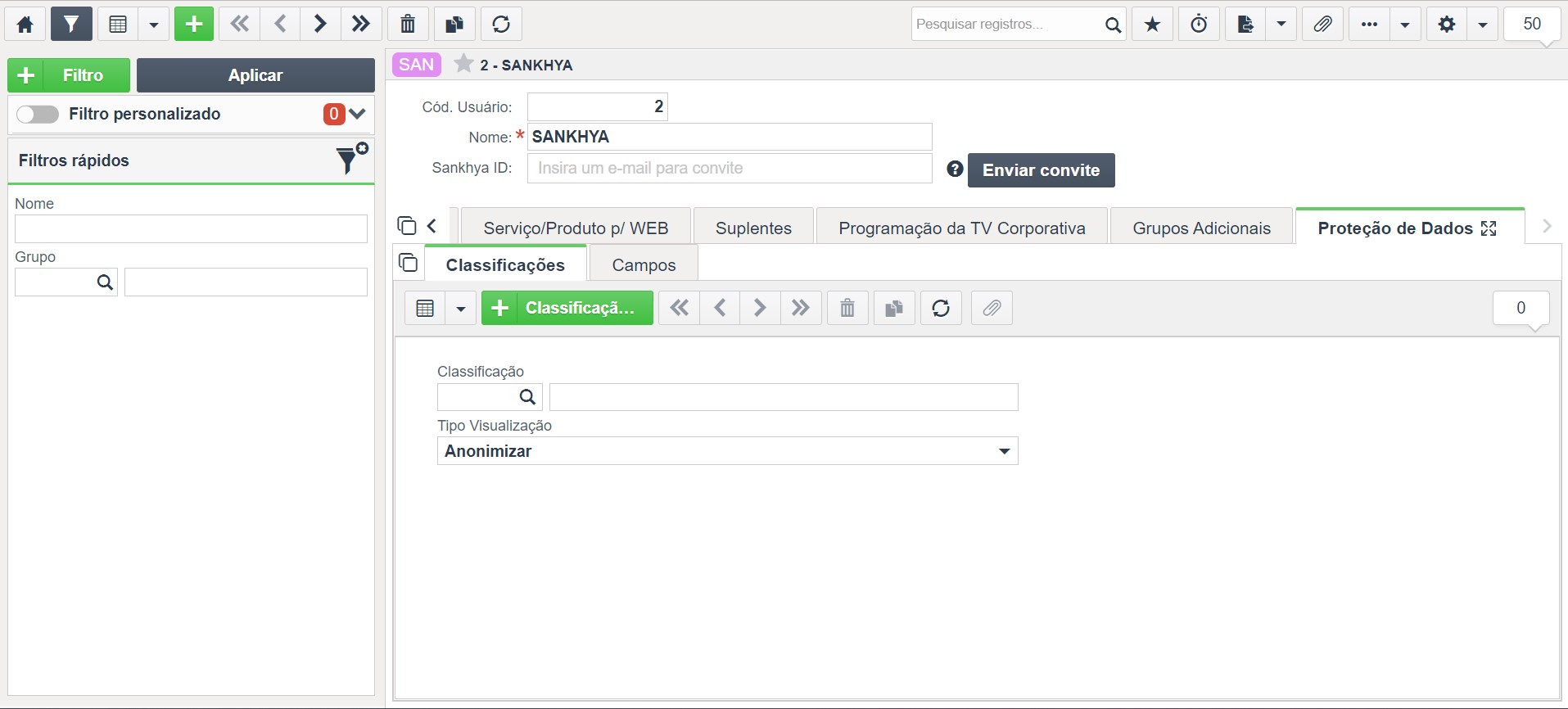Configure quick filters funnel icon
This screenshot has width=1568, height=709.
coord(352,158)
